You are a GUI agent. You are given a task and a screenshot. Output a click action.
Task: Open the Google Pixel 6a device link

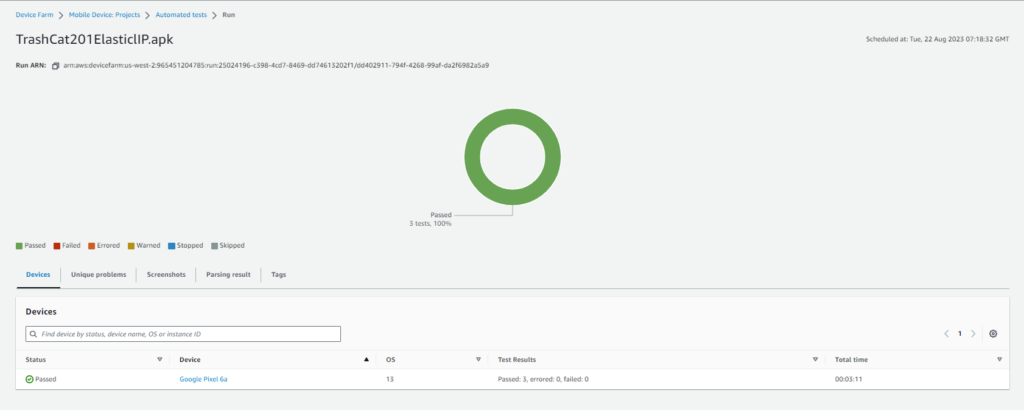(203, 379)
